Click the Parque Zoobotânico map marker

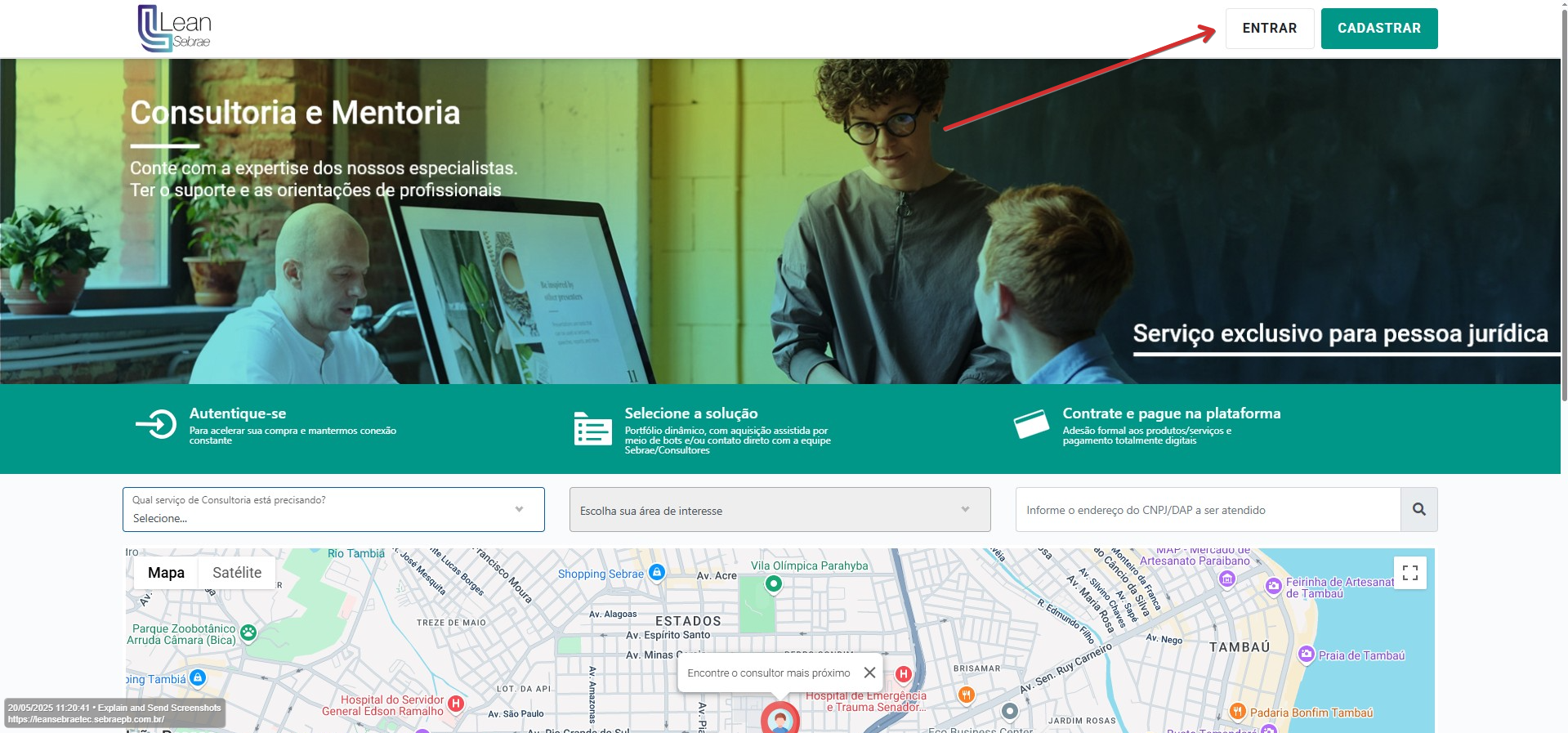tap(248, 632)
